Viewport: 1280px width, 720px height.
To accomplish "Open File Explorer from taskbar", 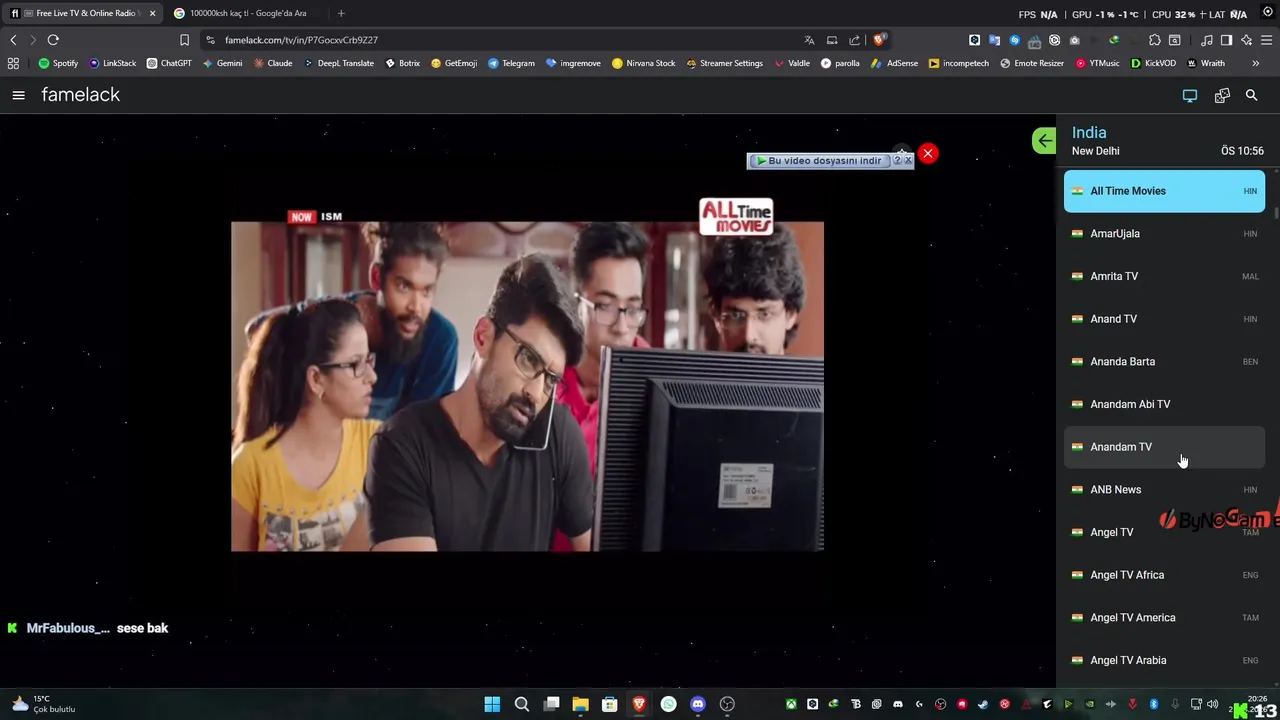I will pos(580,704).
